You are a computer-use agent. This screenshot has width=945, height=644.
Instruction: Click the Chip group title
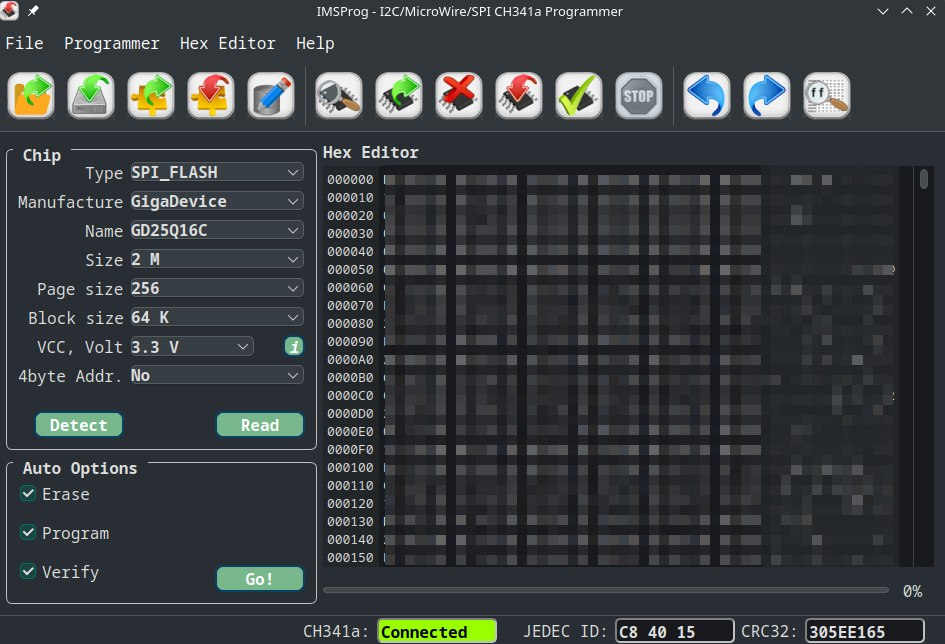click(x=42, y=155)
